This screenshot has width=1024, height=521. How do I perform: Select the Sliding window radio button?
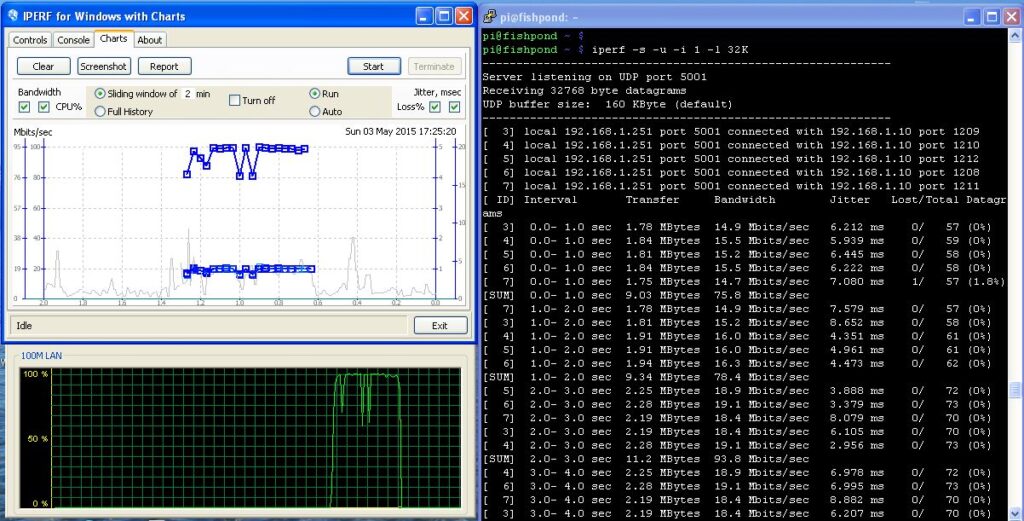pos(100,94)
